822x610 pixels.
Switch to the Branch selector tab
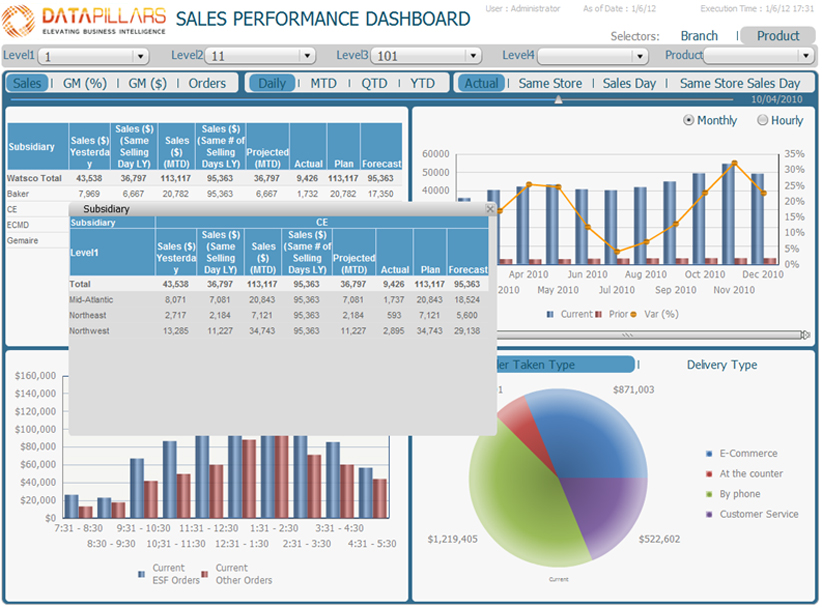point(699,36)
